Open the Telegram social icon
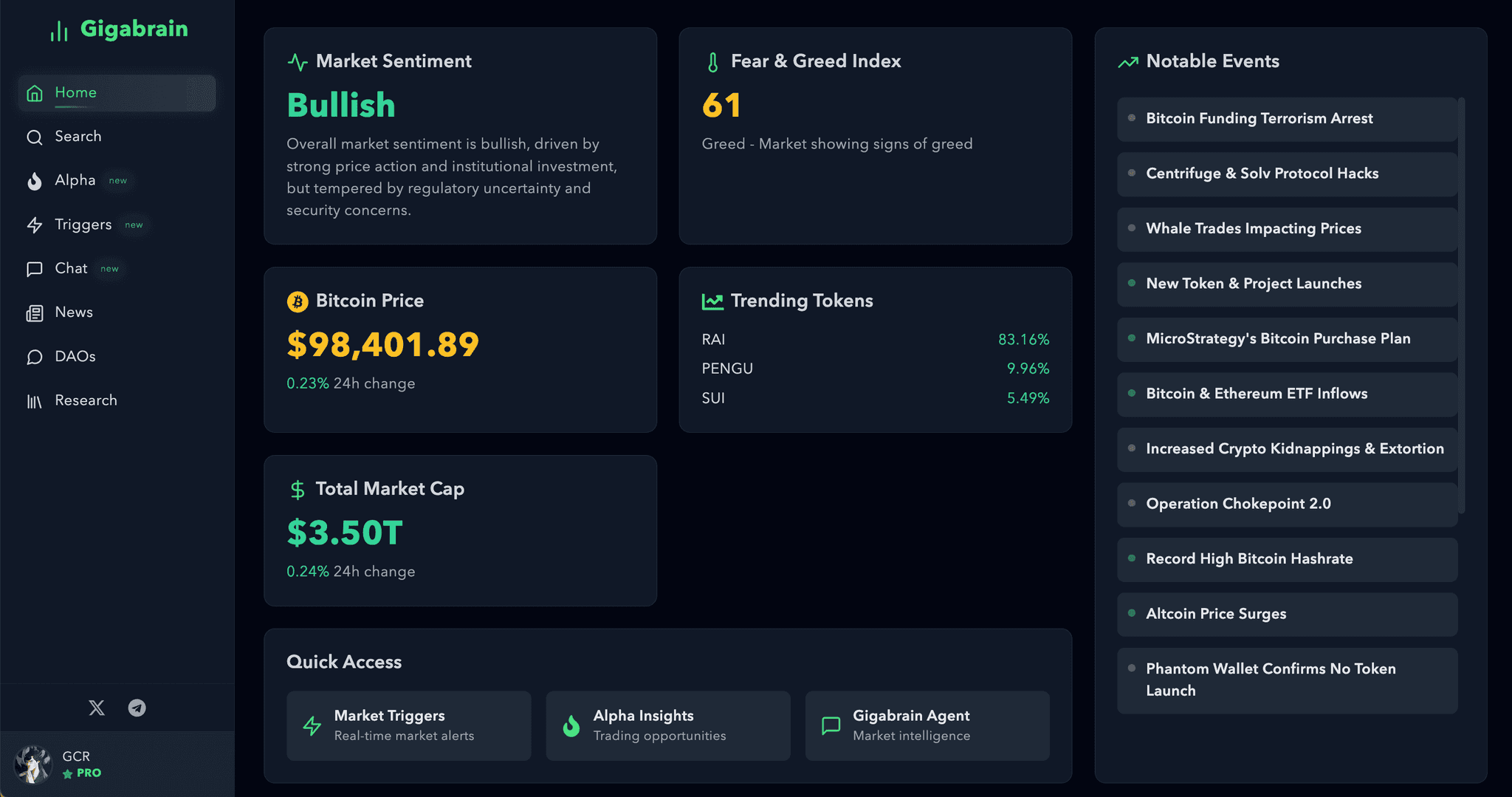Image resolution: width=1512 pixels, height=797 pixels. click(x=137, y=708)
